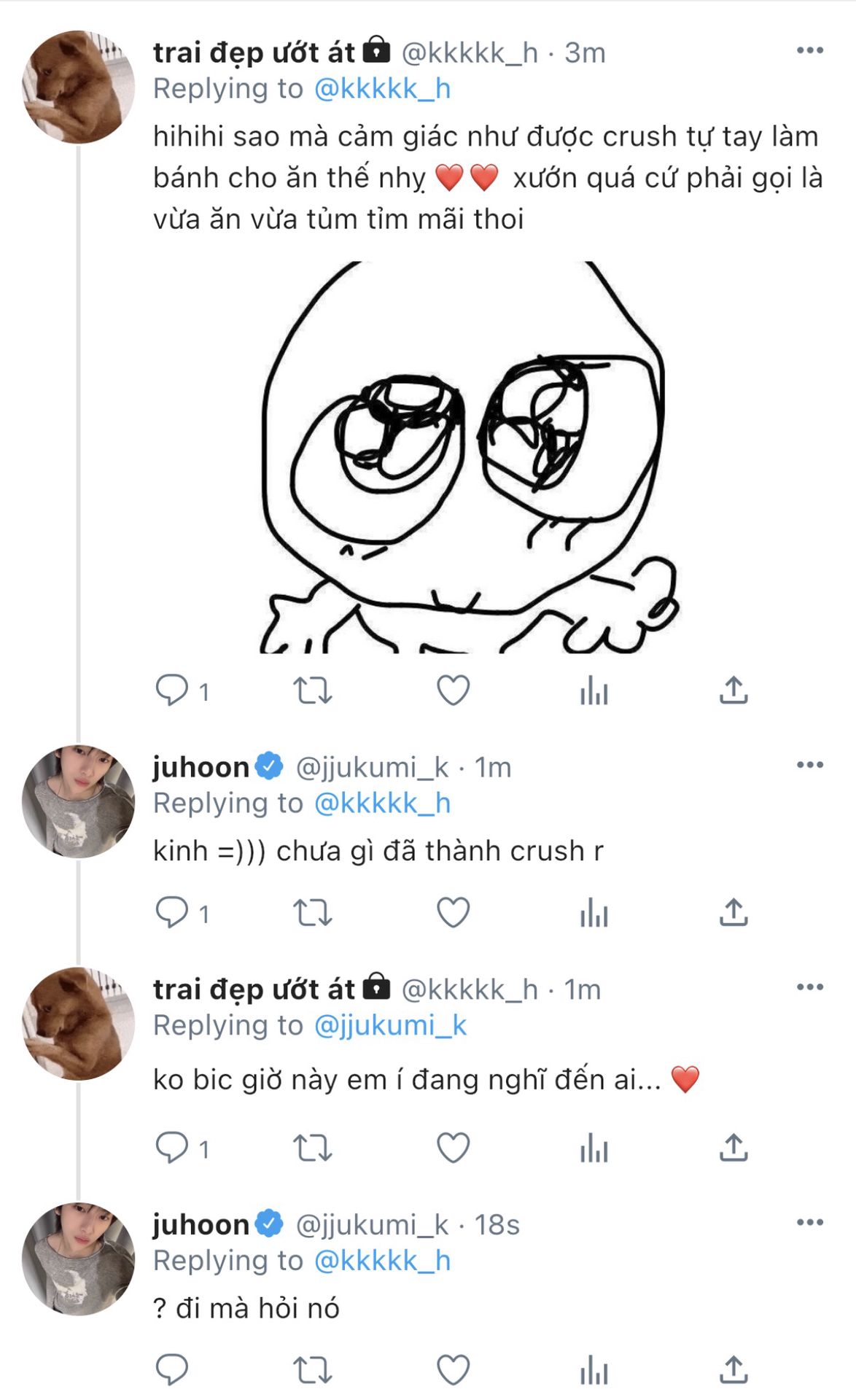The width and height of the screenshot is (856, 1400).
Task: View analytics of the doodle image tweet
Action: tap(594, 690)
